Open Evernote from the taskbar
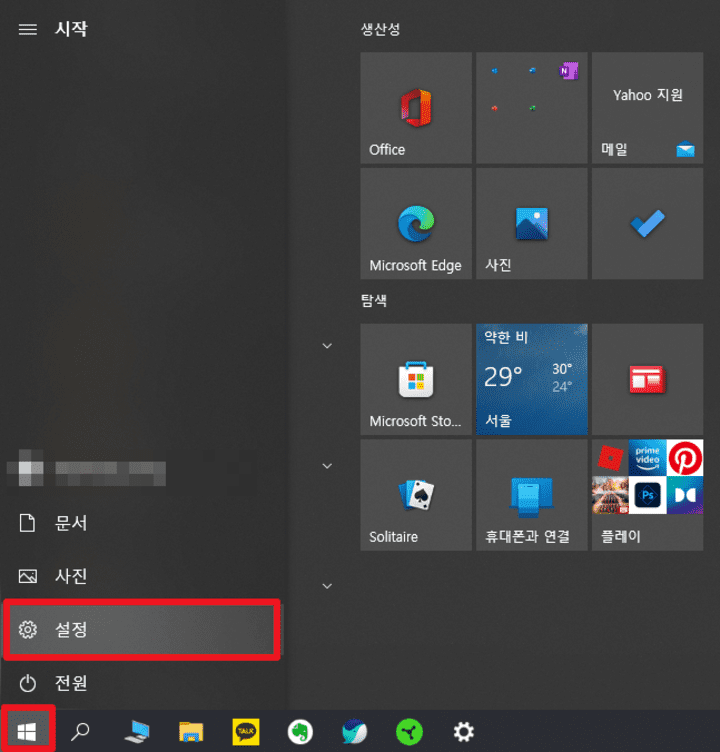 [300, 732]
